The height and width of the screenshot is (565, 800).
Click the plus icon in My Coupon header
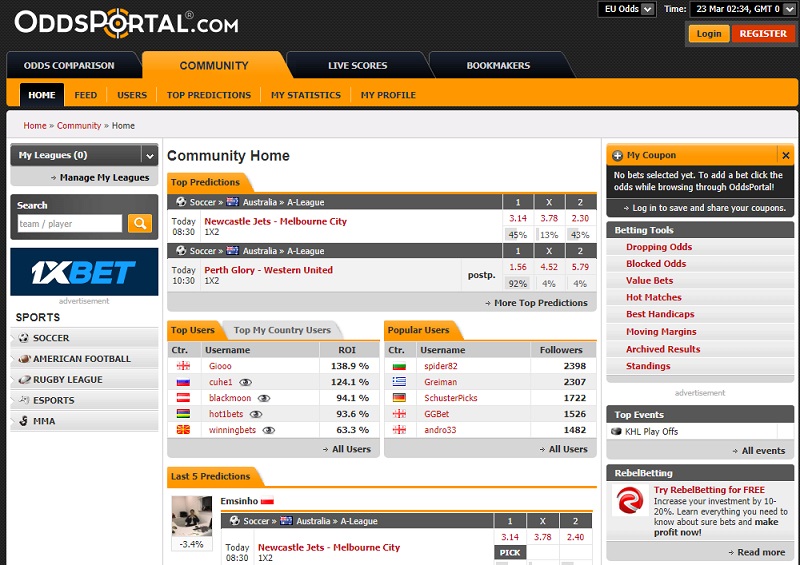[x=617, y=155]
